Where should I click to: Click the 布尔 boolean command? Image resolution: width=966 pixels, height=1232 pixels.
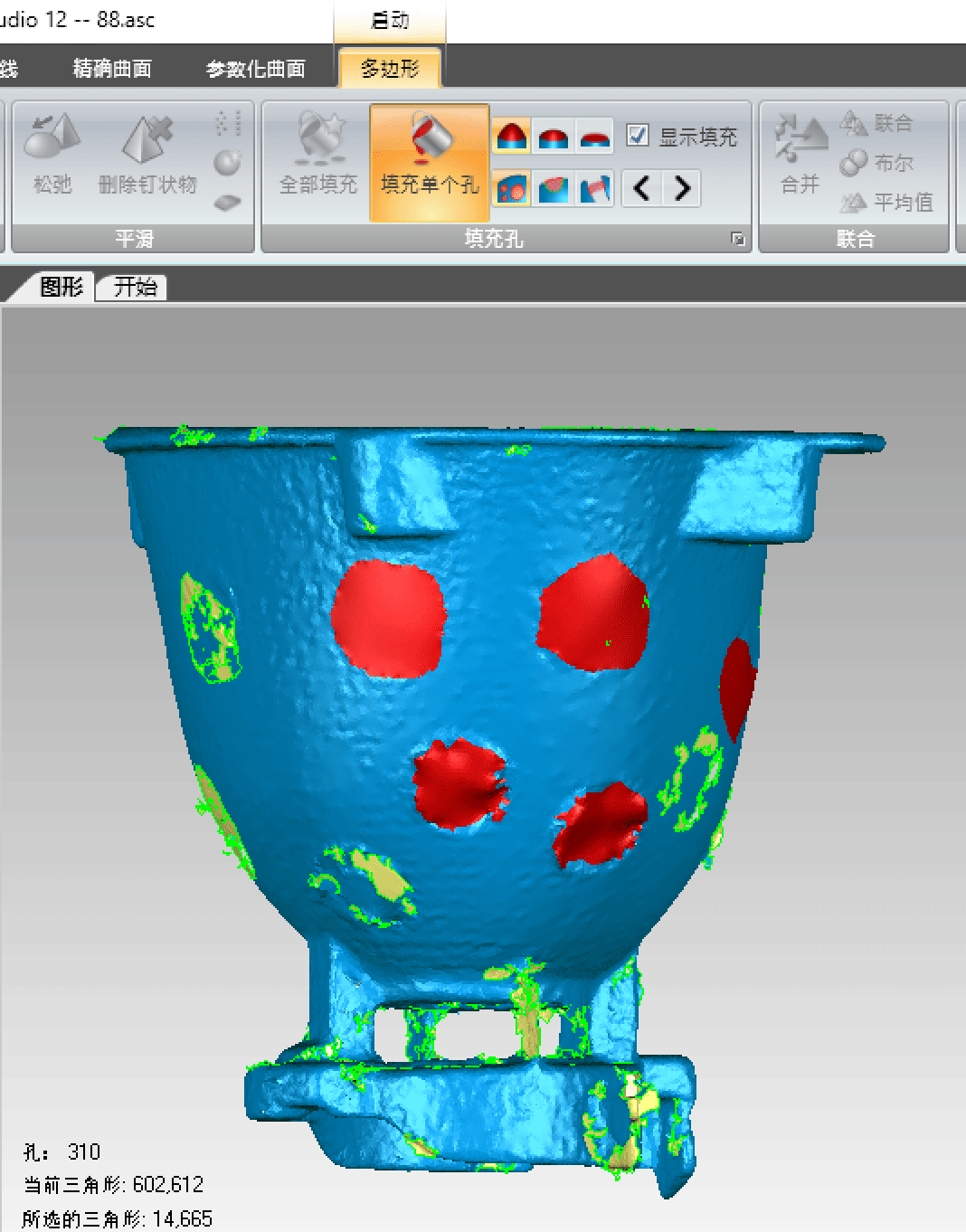tap(876, 163)
